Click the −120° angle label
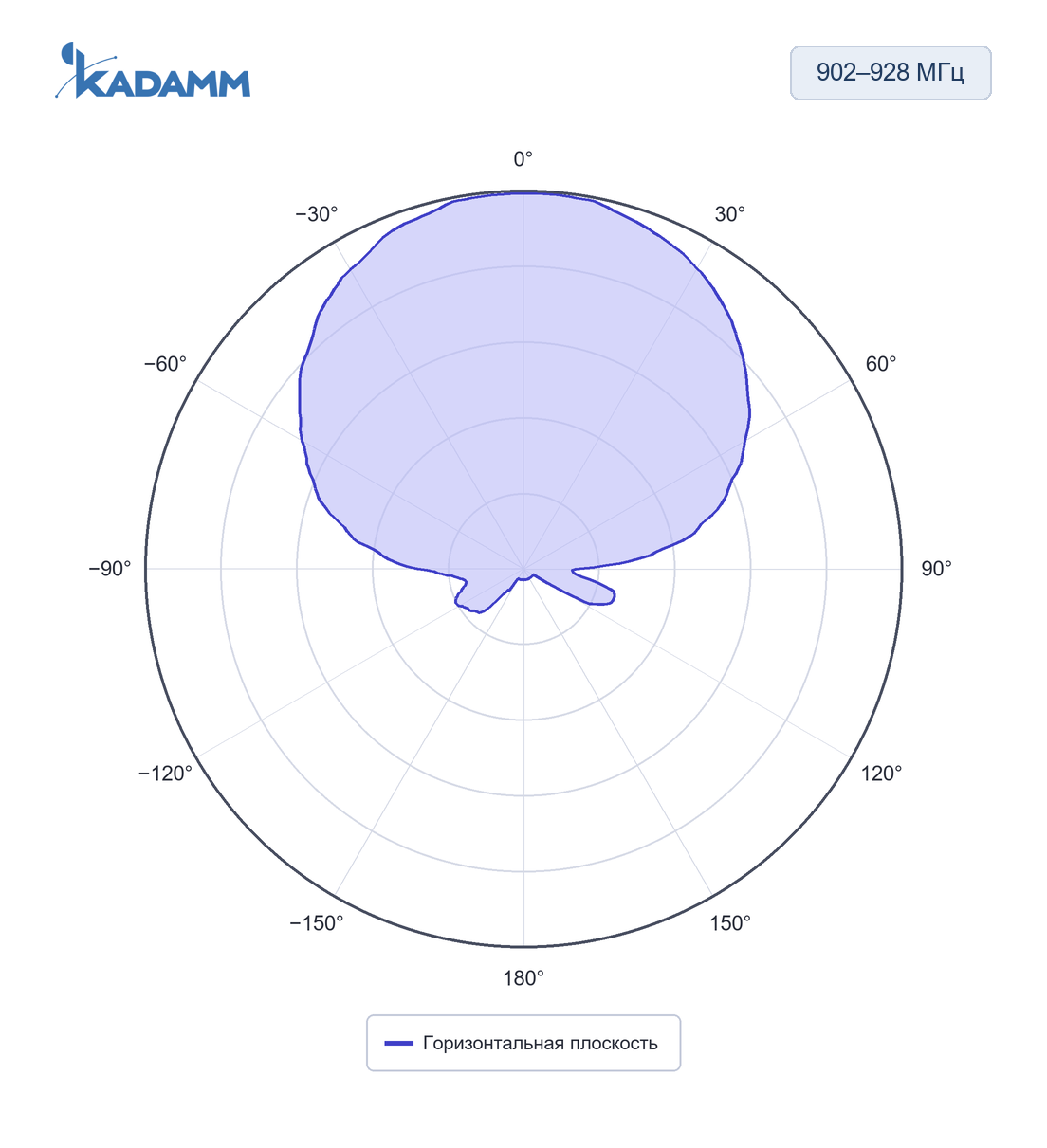Image resolution: width=1047 pixels, height=1148 pixels. pyautogui.click(x=165, y=774)
